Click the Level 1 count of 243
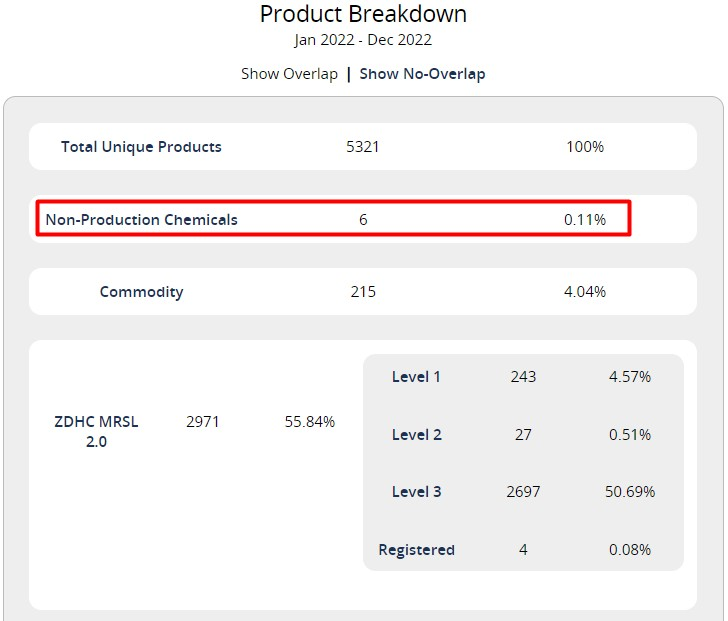728x621 pixels. pyautogui.click(x=523, y=377)
